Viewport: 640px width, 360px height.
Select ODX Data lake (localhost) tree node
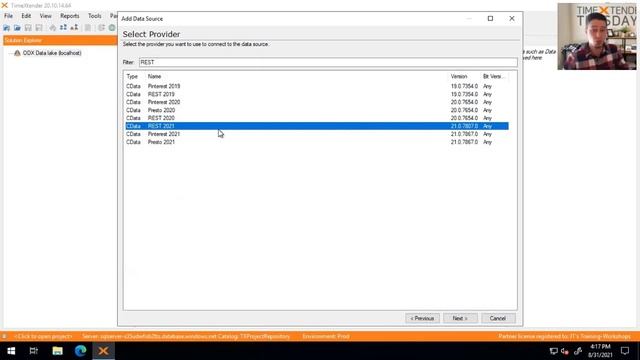52,53
